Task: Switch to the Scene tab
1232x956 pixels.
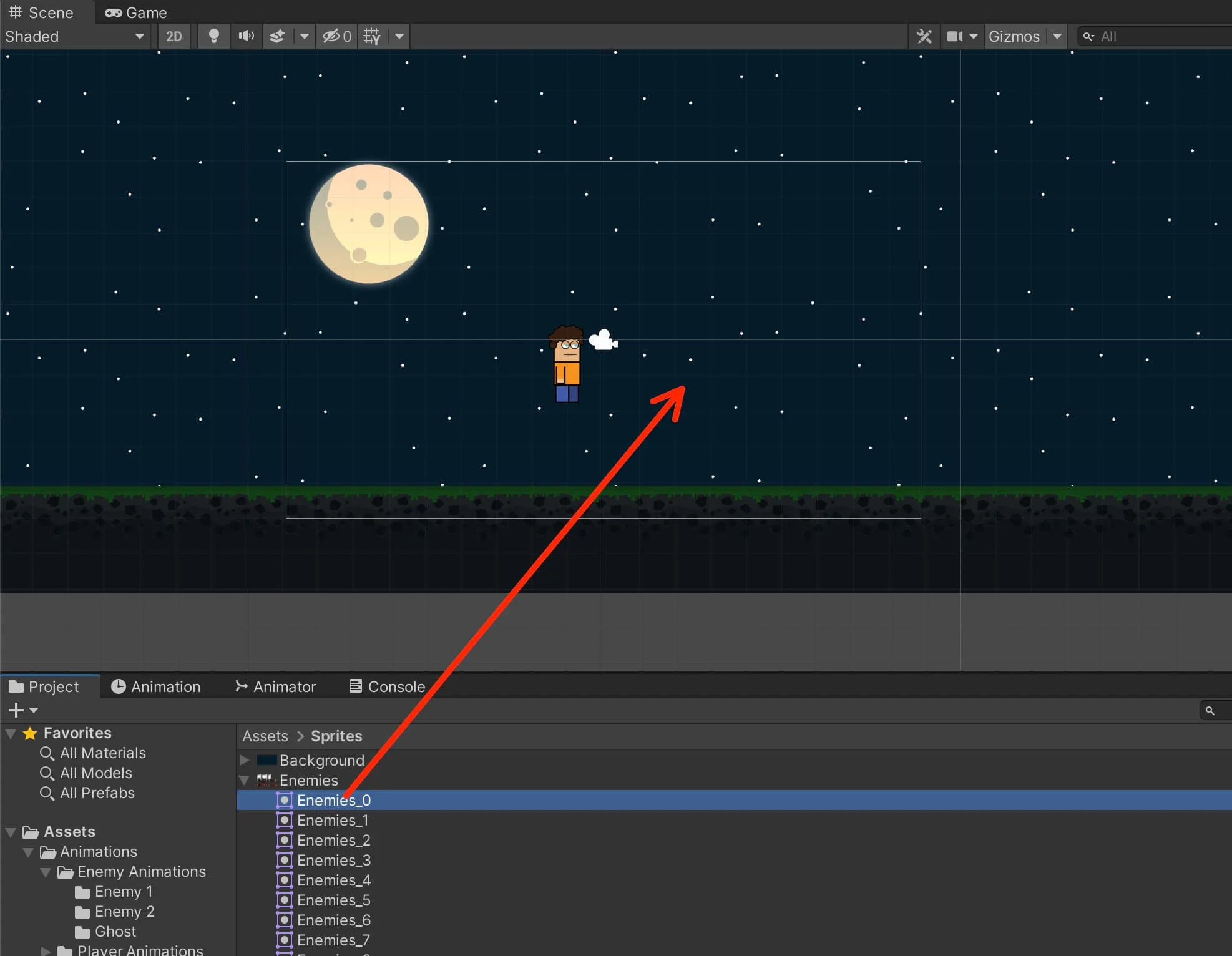Action: click(41, 12)
